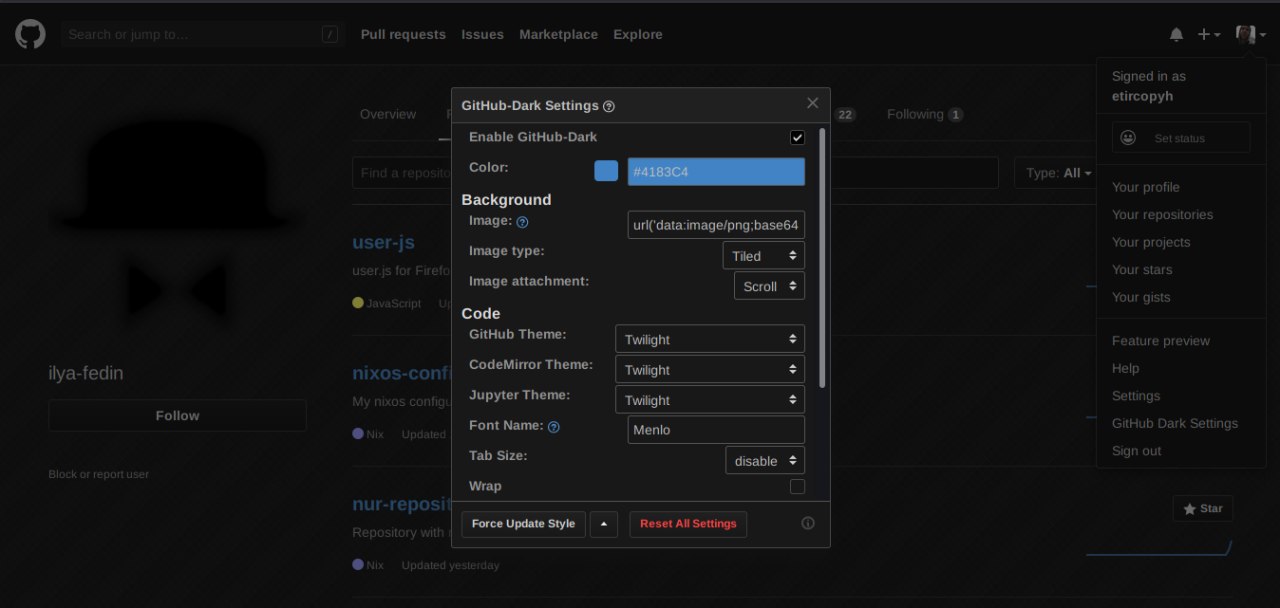This screenshot has width=1280, height=608.
Task: Click the background Image URL field
Action: click(716, 224)
